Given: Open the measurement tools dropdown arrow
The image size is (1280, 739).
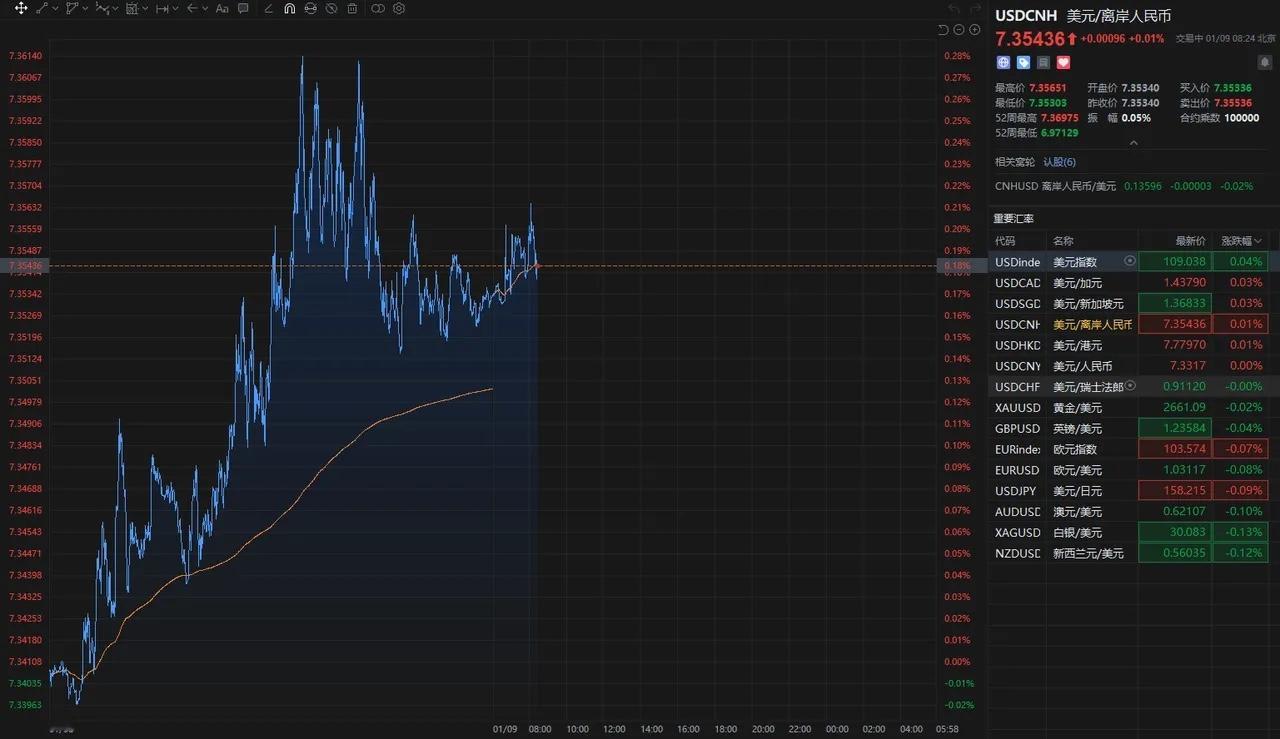Looking at the screenshot, I should (x=145, y=8).
